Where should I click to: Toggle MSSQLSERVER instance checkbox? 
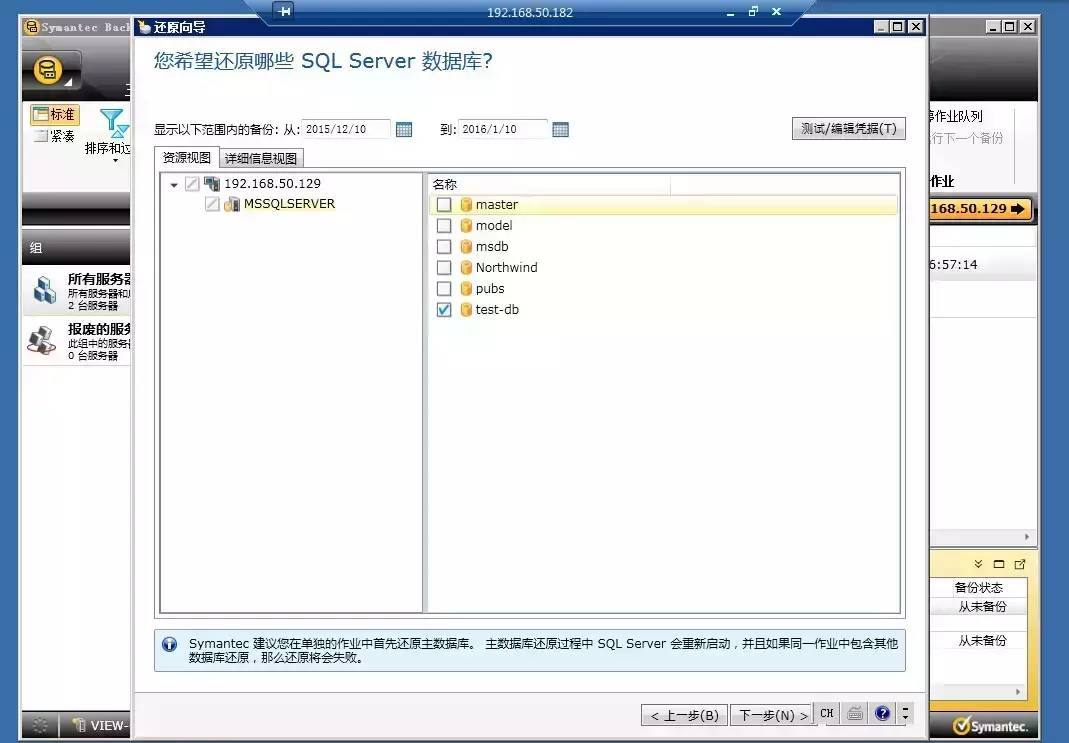click(x=212, y=204)
